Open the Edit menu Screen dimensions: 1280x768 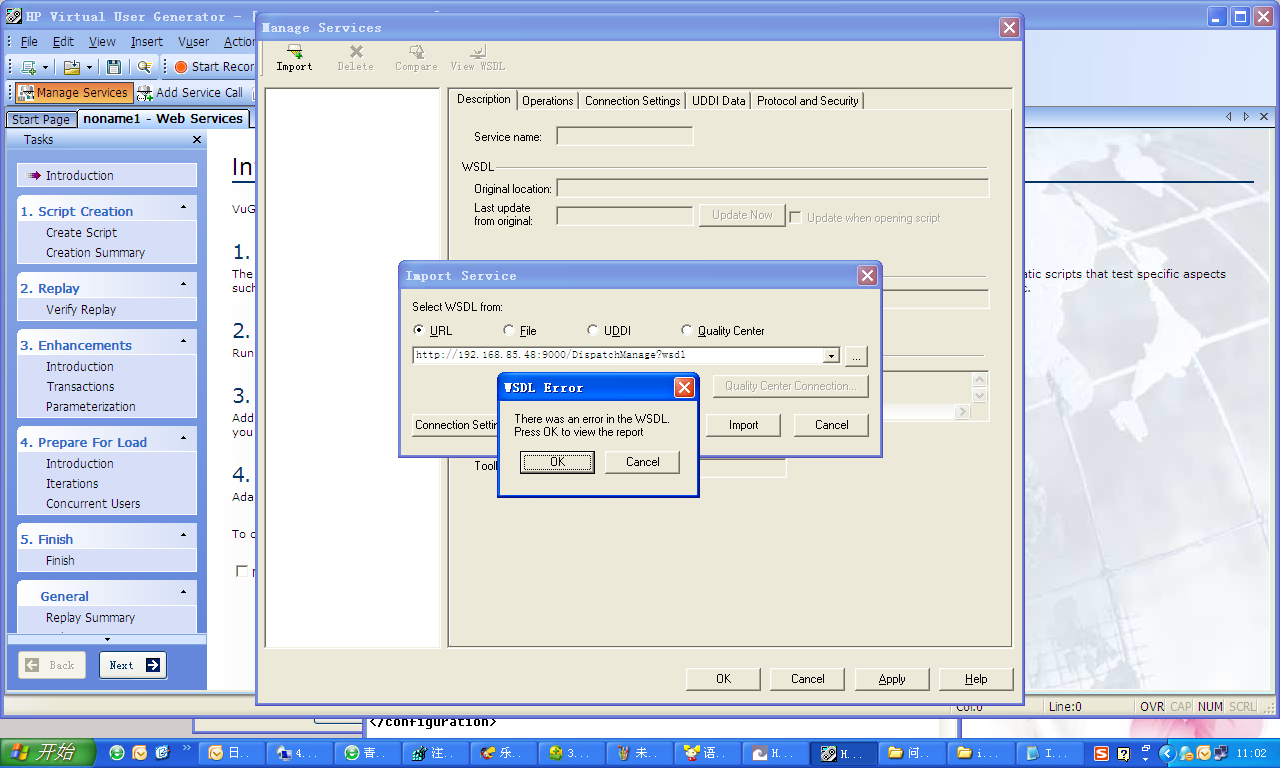tap(63, 42)
